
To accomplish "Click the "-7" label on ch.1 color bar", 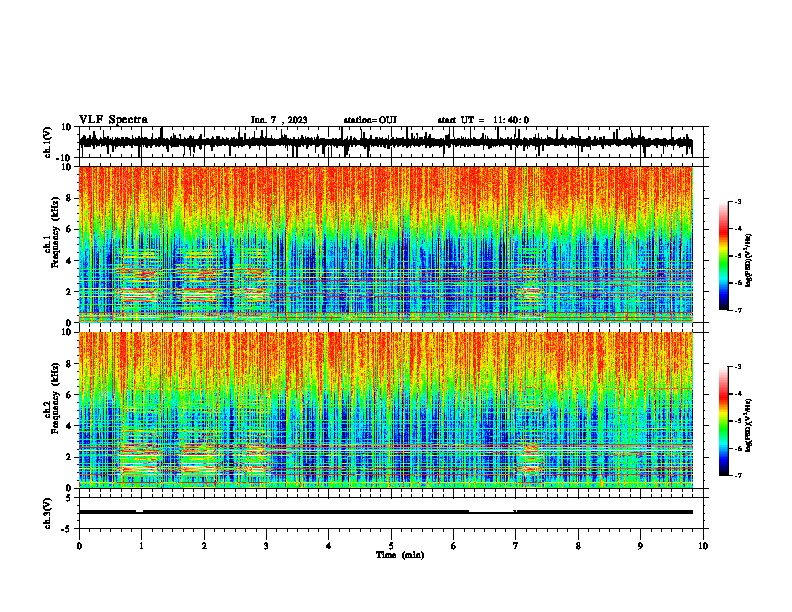I will tap(737, 310).
